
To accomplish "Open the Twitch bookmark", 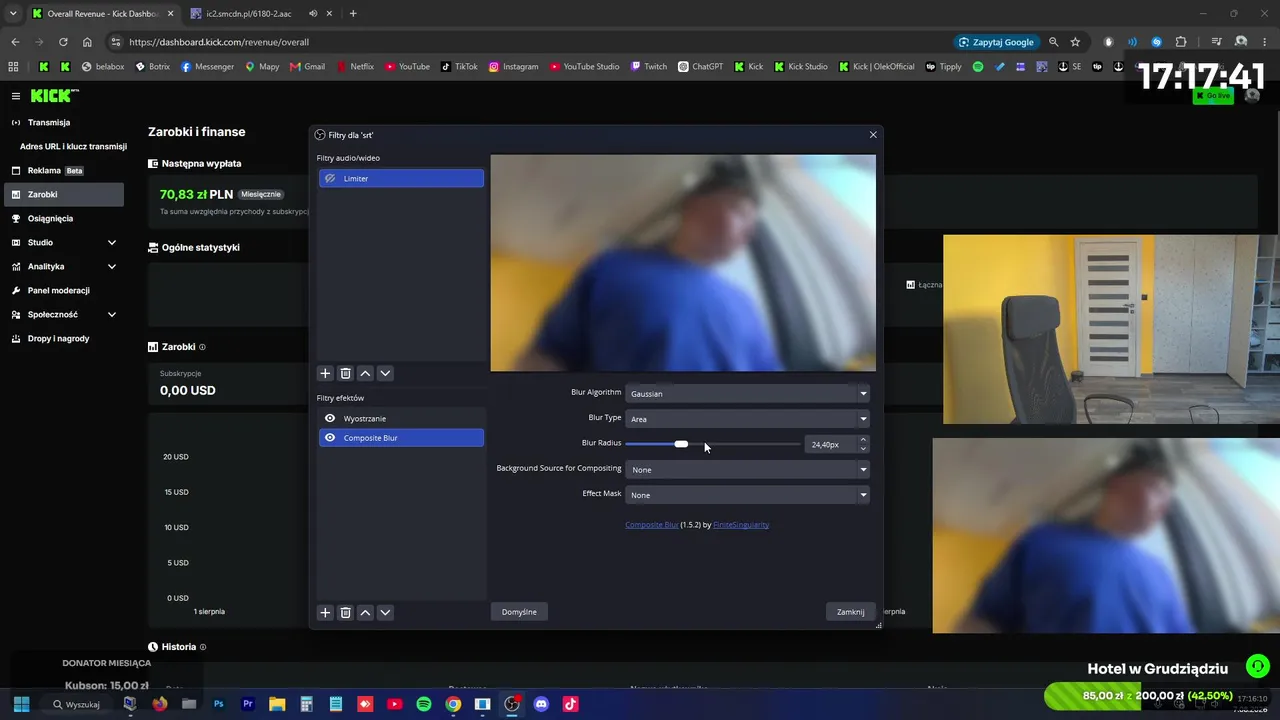I will coord(649,67).
